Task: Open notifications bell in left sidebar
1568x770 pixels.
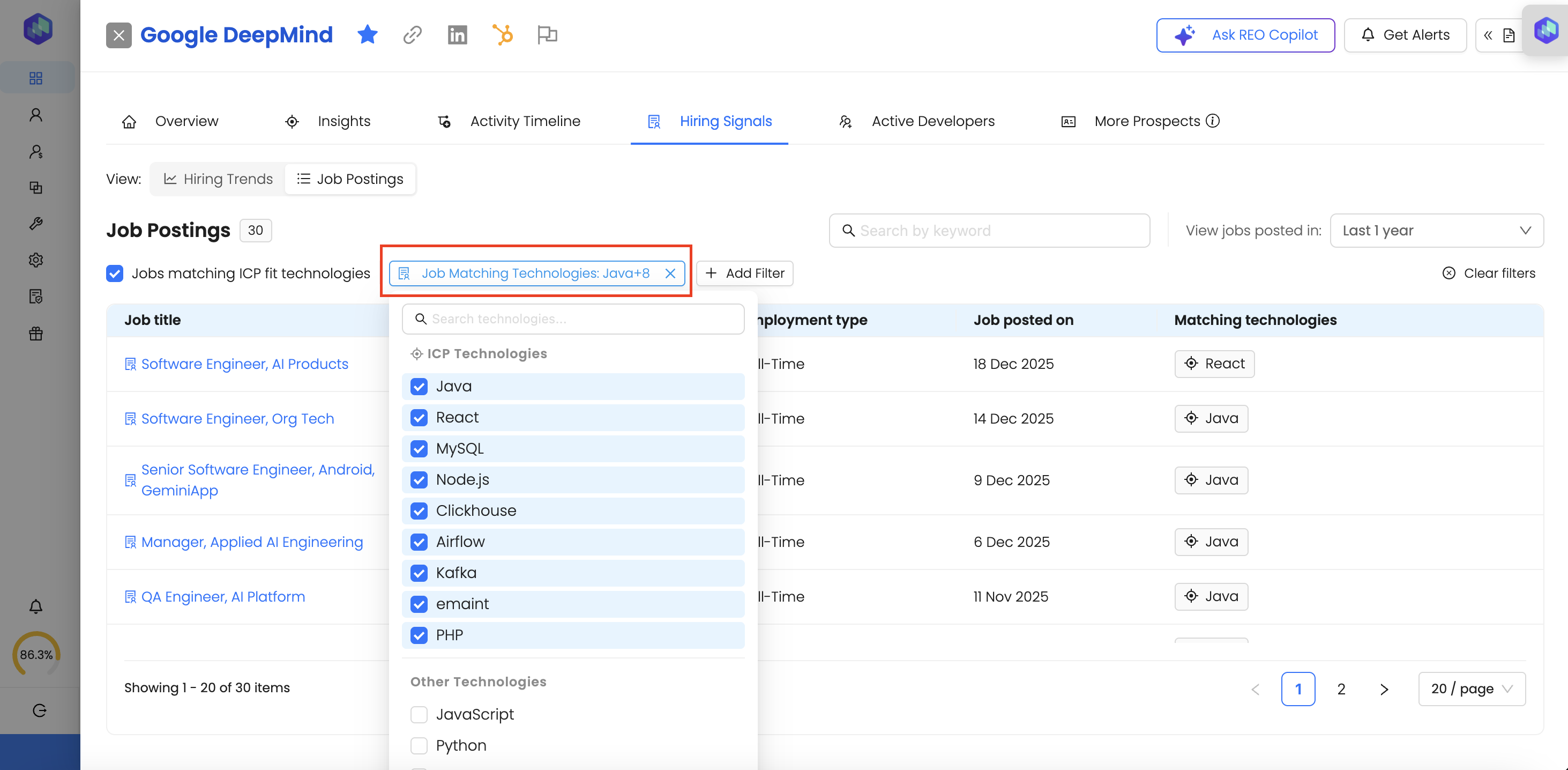Action: click(x=36, y=606)
